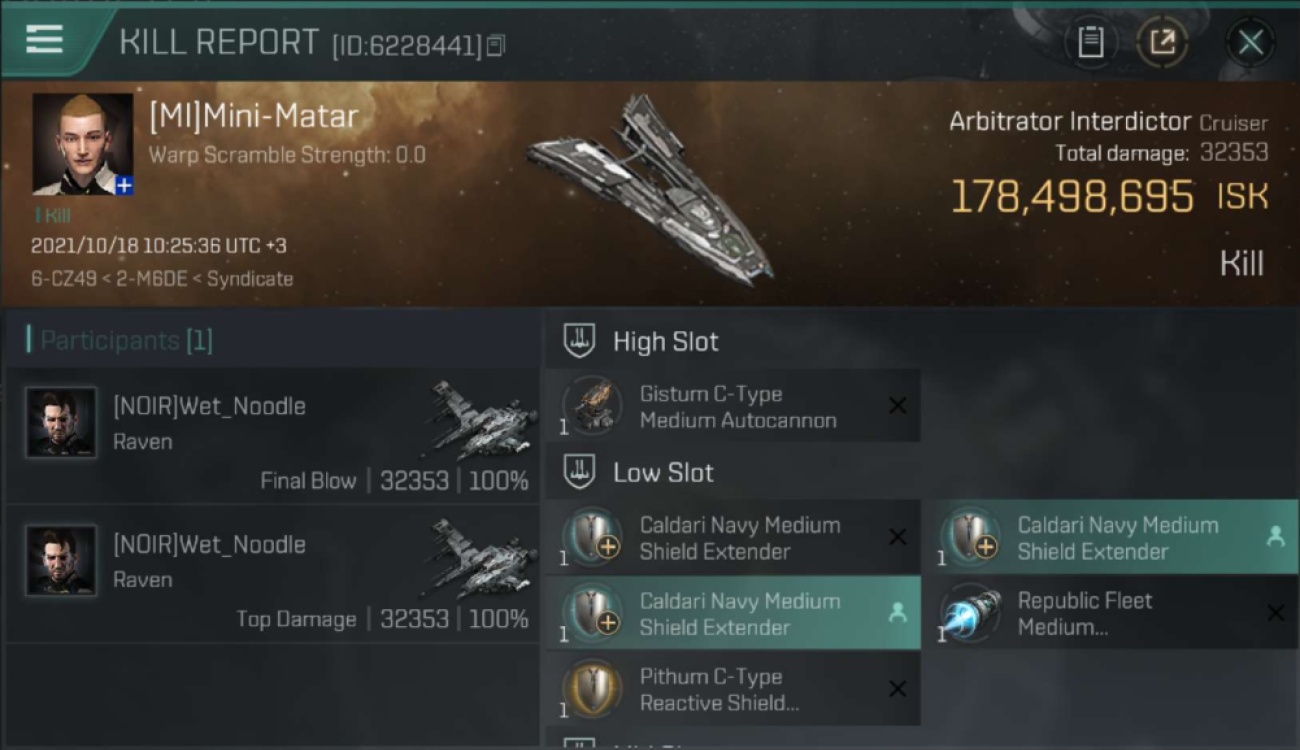Select Mini-Matar pilot portrait

(x=82, y=144)
